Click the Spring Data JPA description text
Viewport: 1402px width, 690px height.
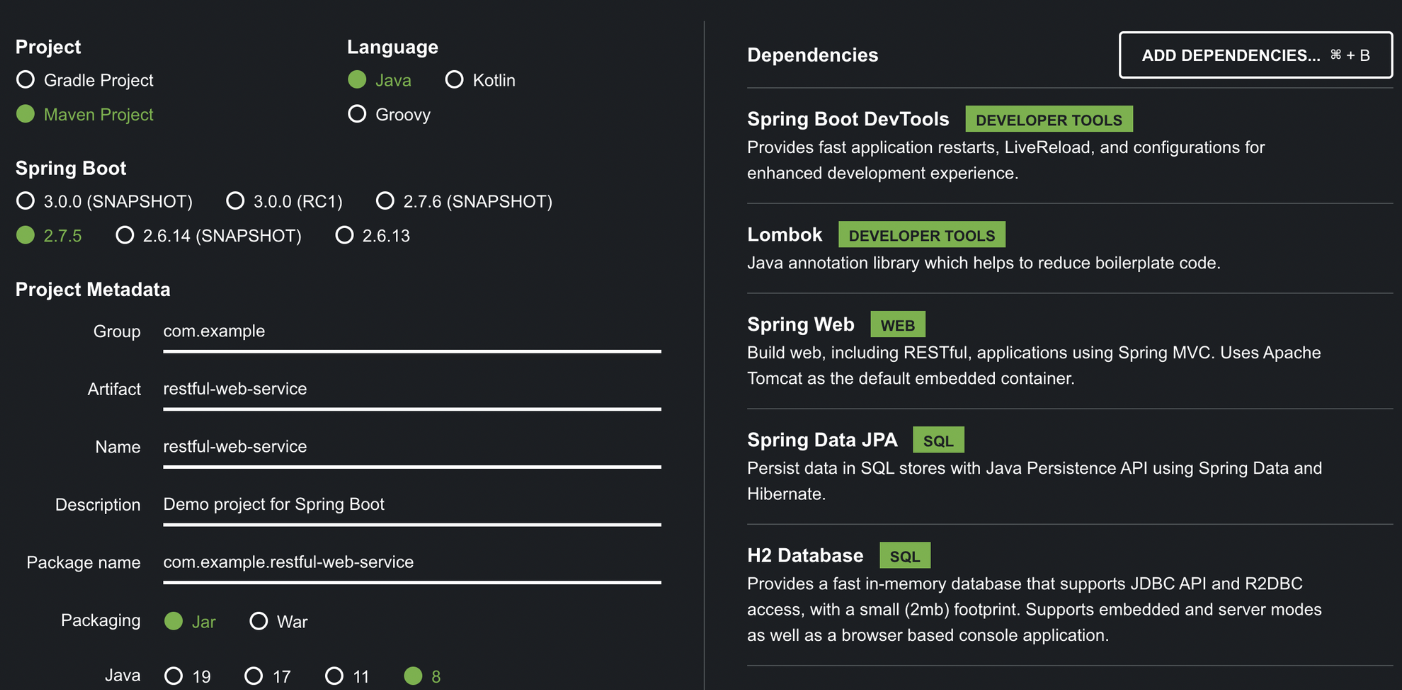click(1035, 481)
